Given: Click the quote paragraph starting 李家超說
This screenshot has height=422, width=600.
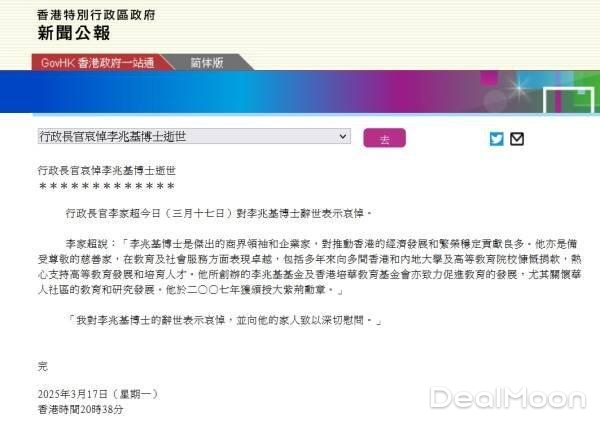Looking at the screenshot, I should pyautogui.click(x=310, y=267).
